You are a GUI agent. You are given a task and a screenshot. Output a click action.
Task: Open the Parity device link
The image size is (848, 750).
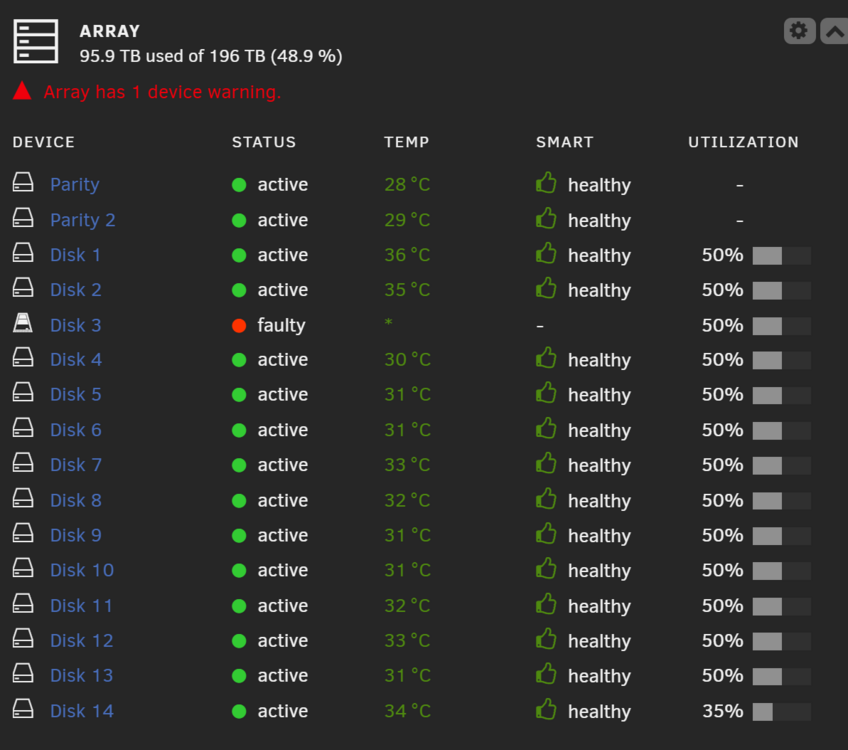(x=75, y=185)
